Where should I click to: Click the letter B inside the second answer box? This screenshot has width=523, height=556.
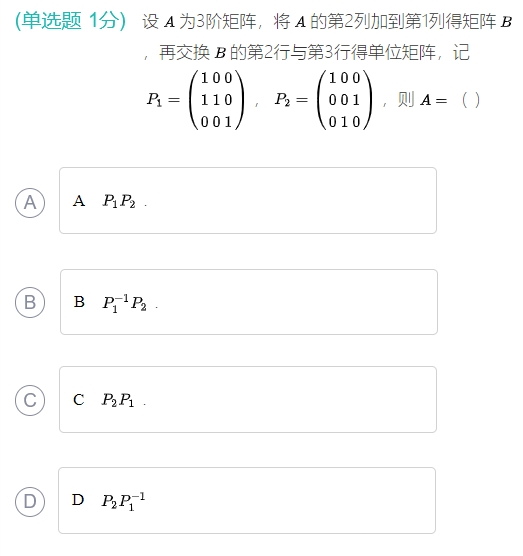click(79, 302)
